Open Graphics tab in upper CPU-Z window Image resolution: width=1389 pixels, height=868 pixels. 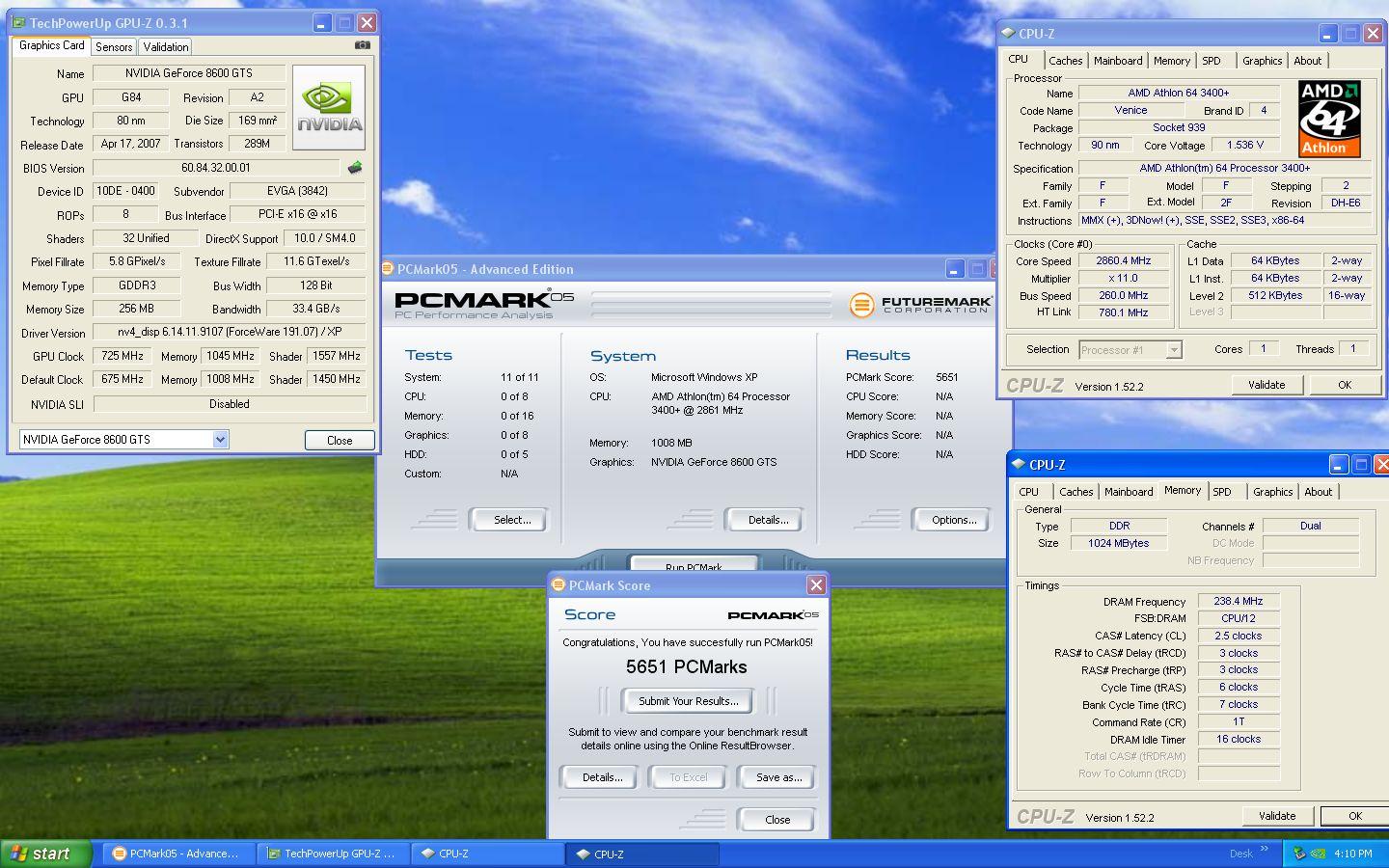[1263, 61]
